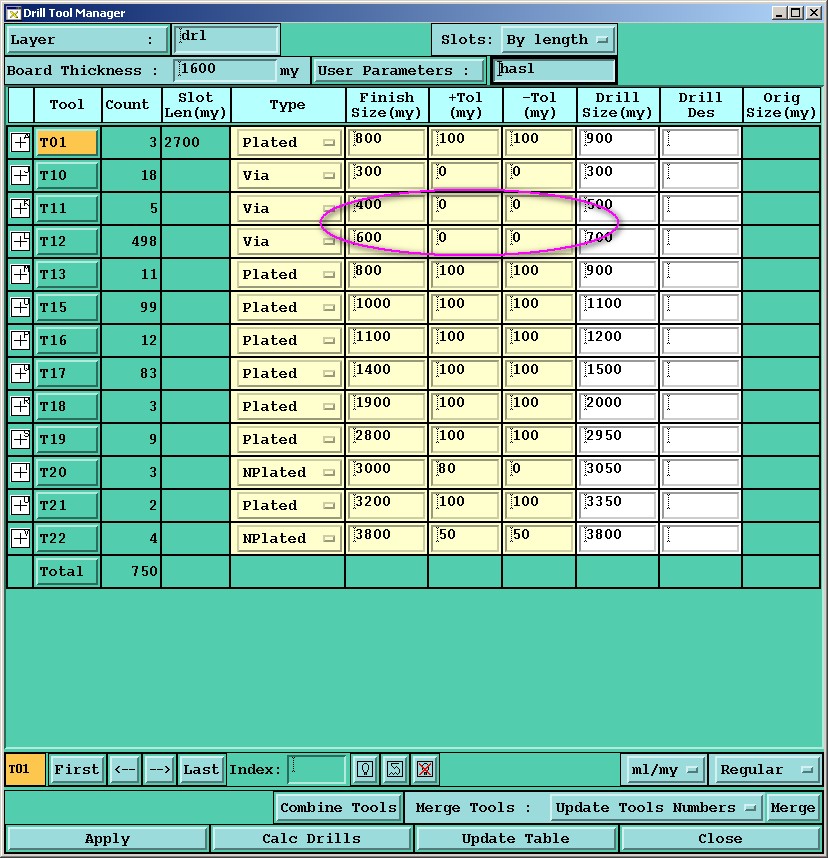Edit the Drill Size field for T01
The height and width of the screenshot is (858, 828).
(x=617, y=142)
